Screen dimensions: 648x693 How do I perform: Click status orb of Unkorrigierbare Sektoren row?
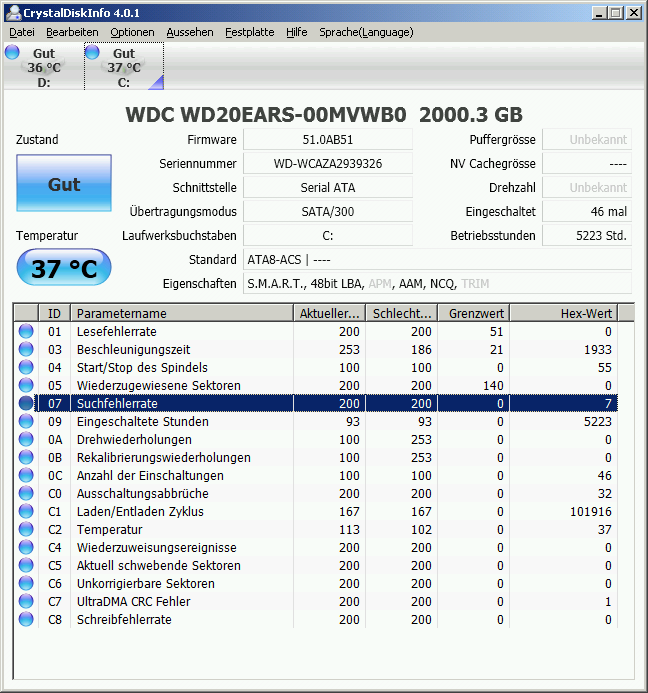point(26,583)
